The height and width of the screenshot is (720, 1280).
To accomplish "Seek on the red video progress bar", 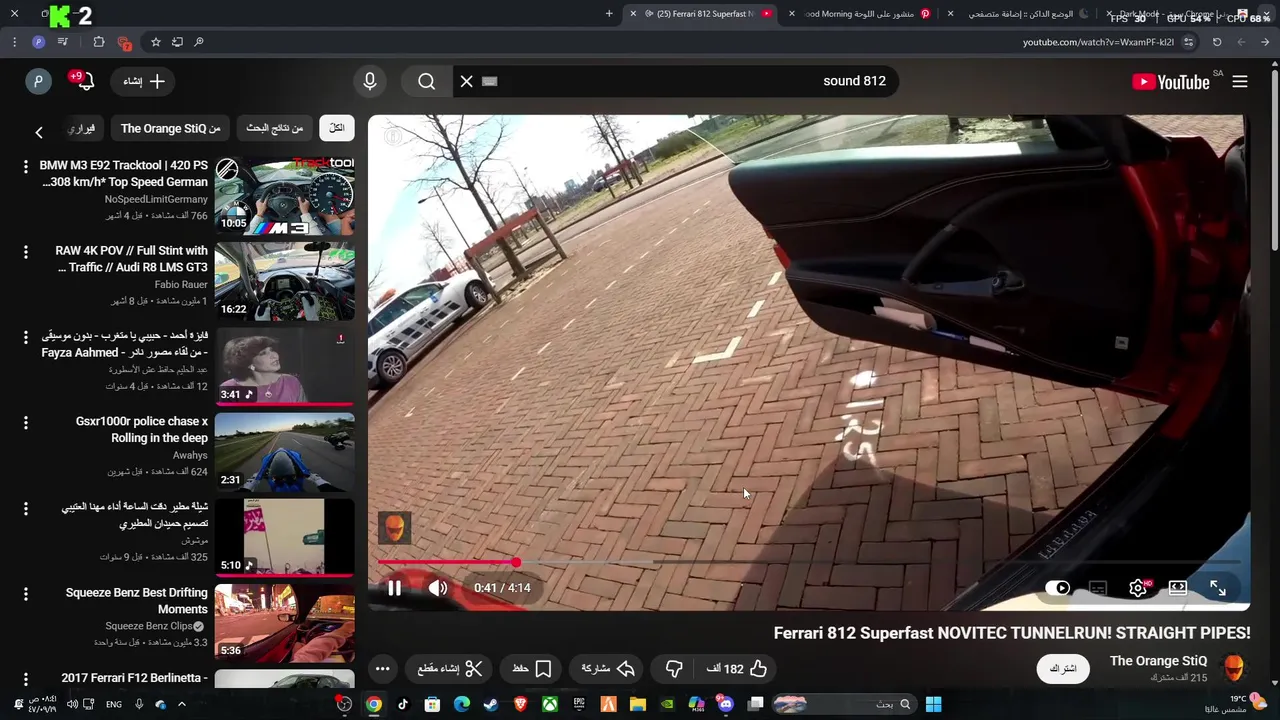I will (x=808, y=563).
